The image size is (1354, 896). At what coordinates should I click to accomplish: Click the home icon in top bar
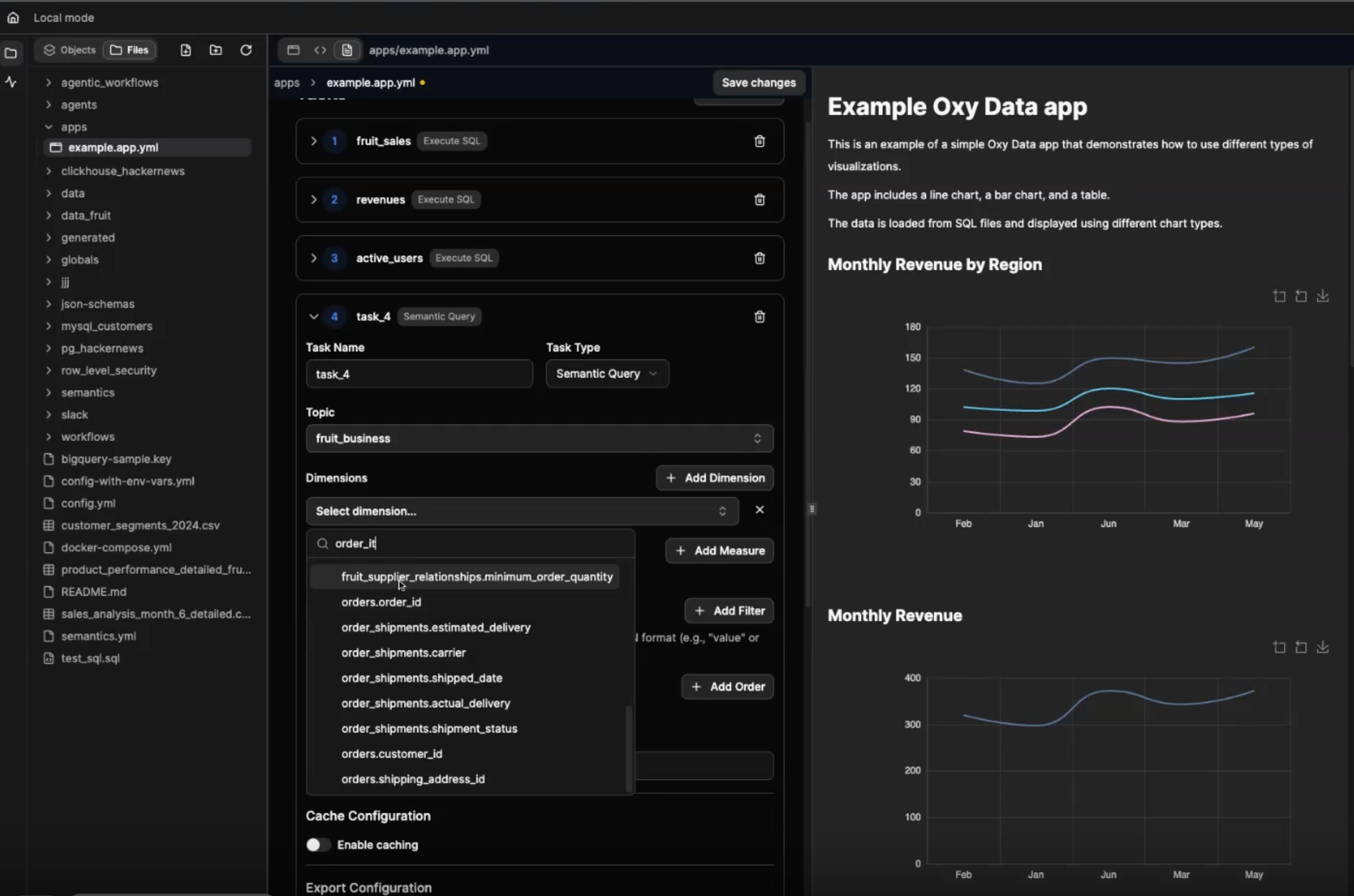13,18
